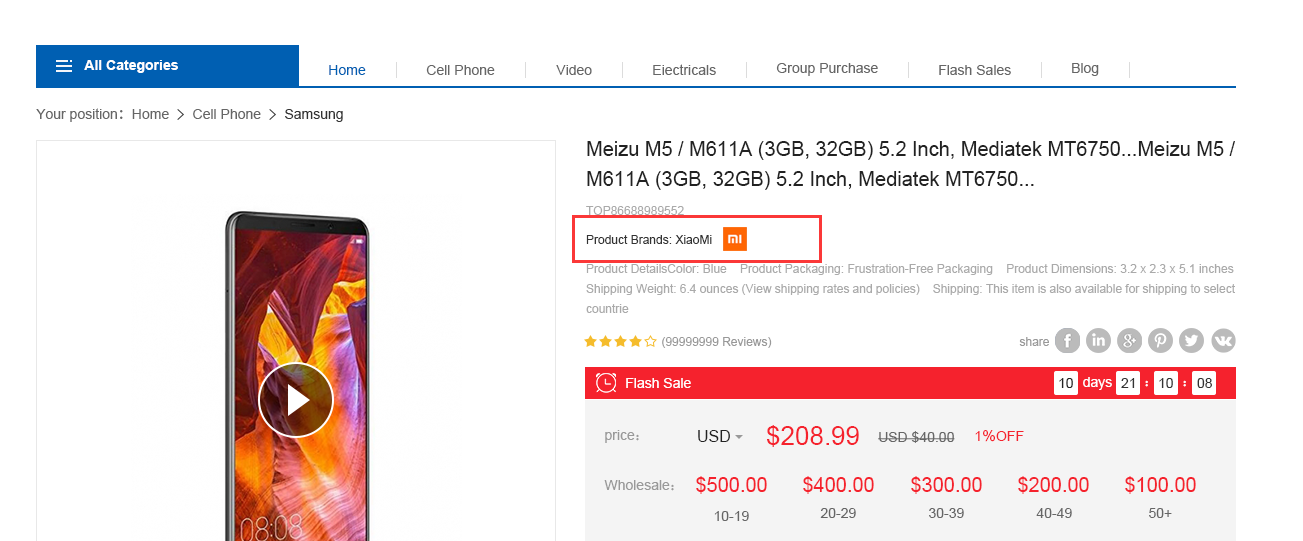Share product on Twitter
Screen dimensions: 1303x541
coord(1191,341)
